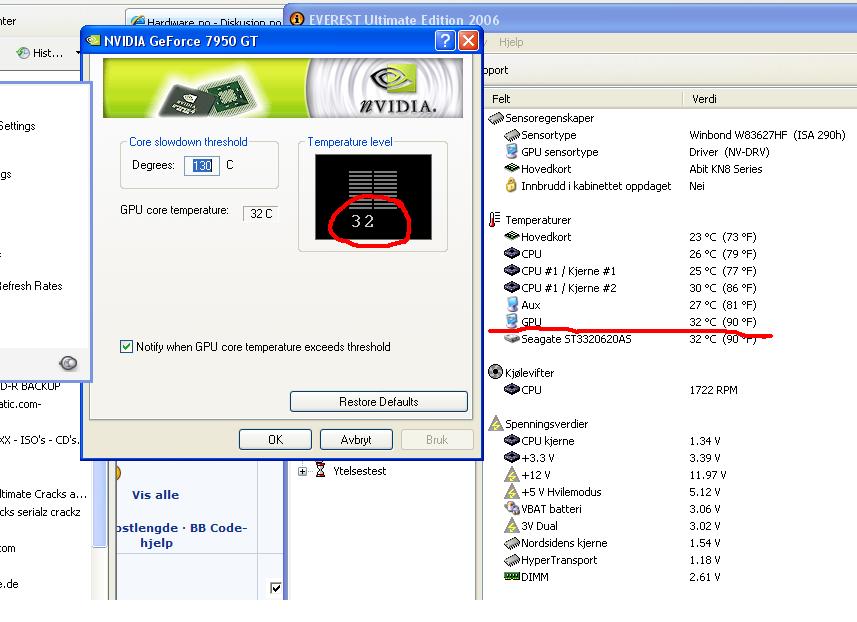Click the CPU kjerne voltage icon
This screenshot has height=622, width=857.
512,440
